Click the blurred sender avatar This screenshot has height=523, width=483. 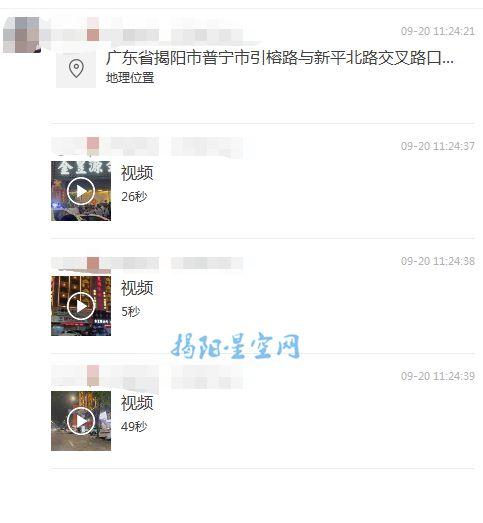(21, 35)
